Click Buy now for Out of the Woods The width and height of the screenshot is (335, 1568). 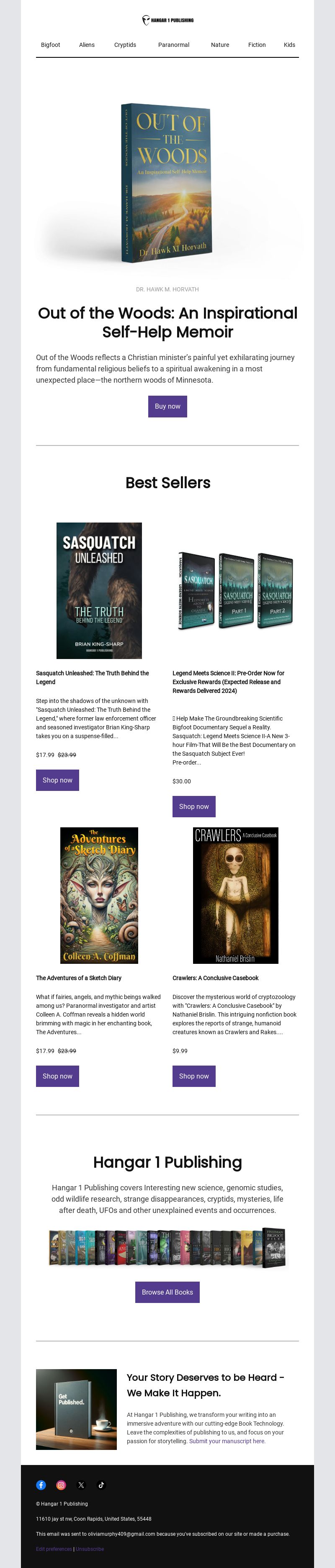167,406
